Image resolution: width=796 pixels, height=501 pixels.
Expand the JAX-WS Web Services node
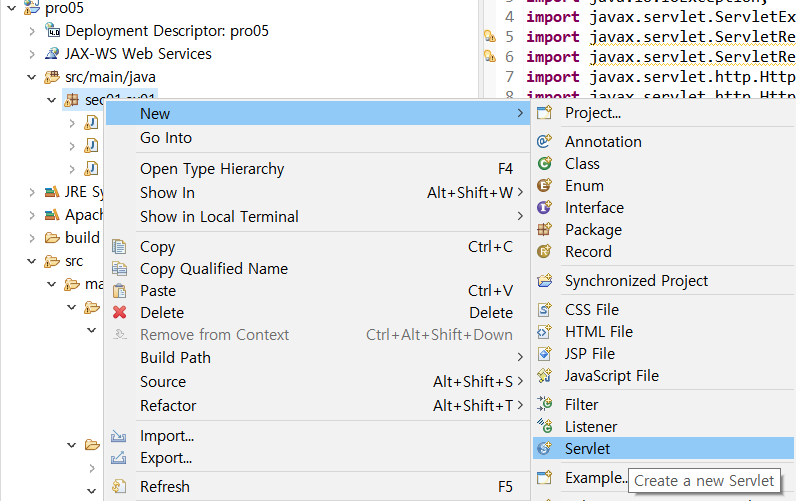click(x=32, y=54)
